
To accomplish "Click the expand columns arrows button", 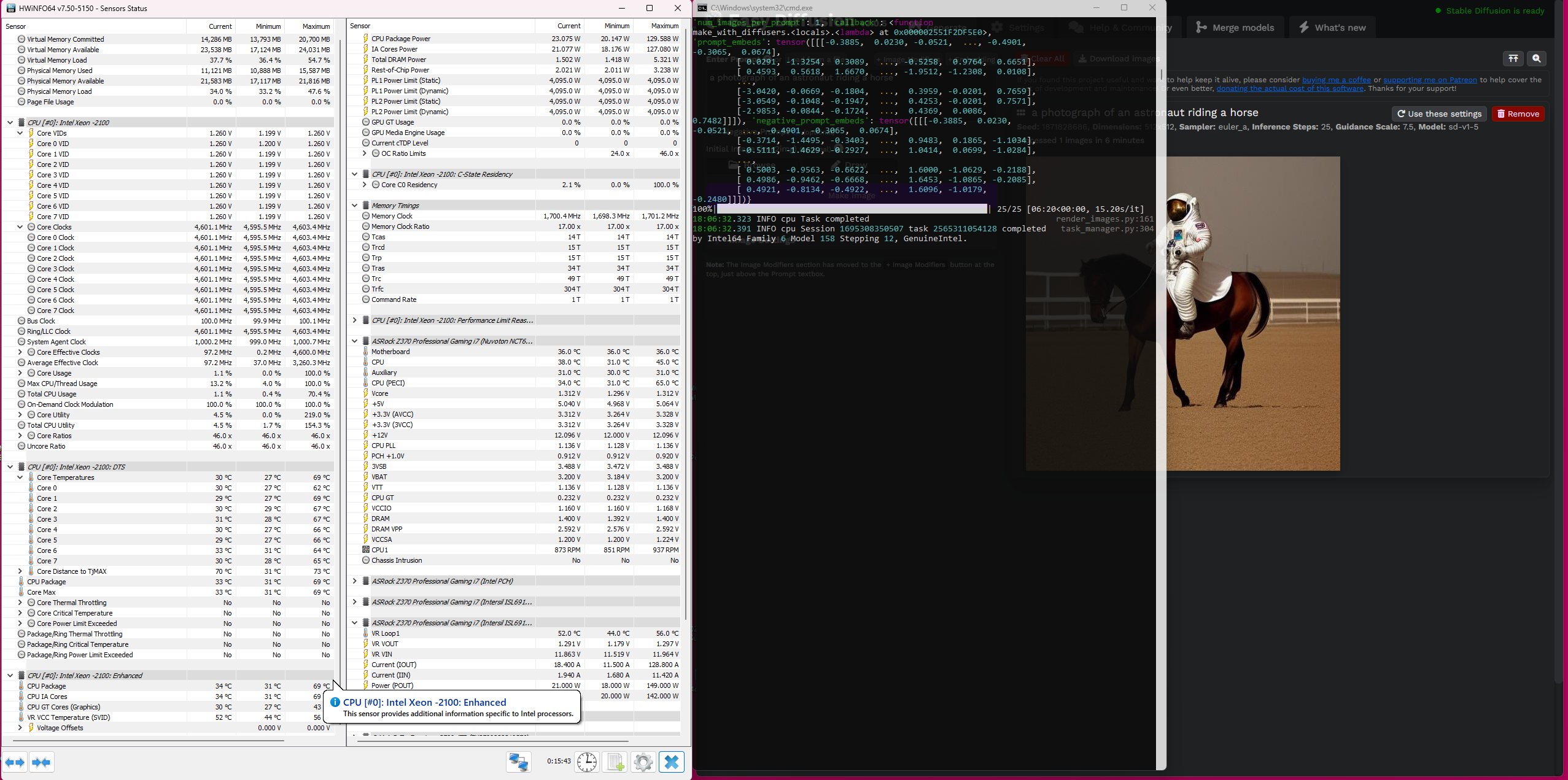I will pos(15,762).
